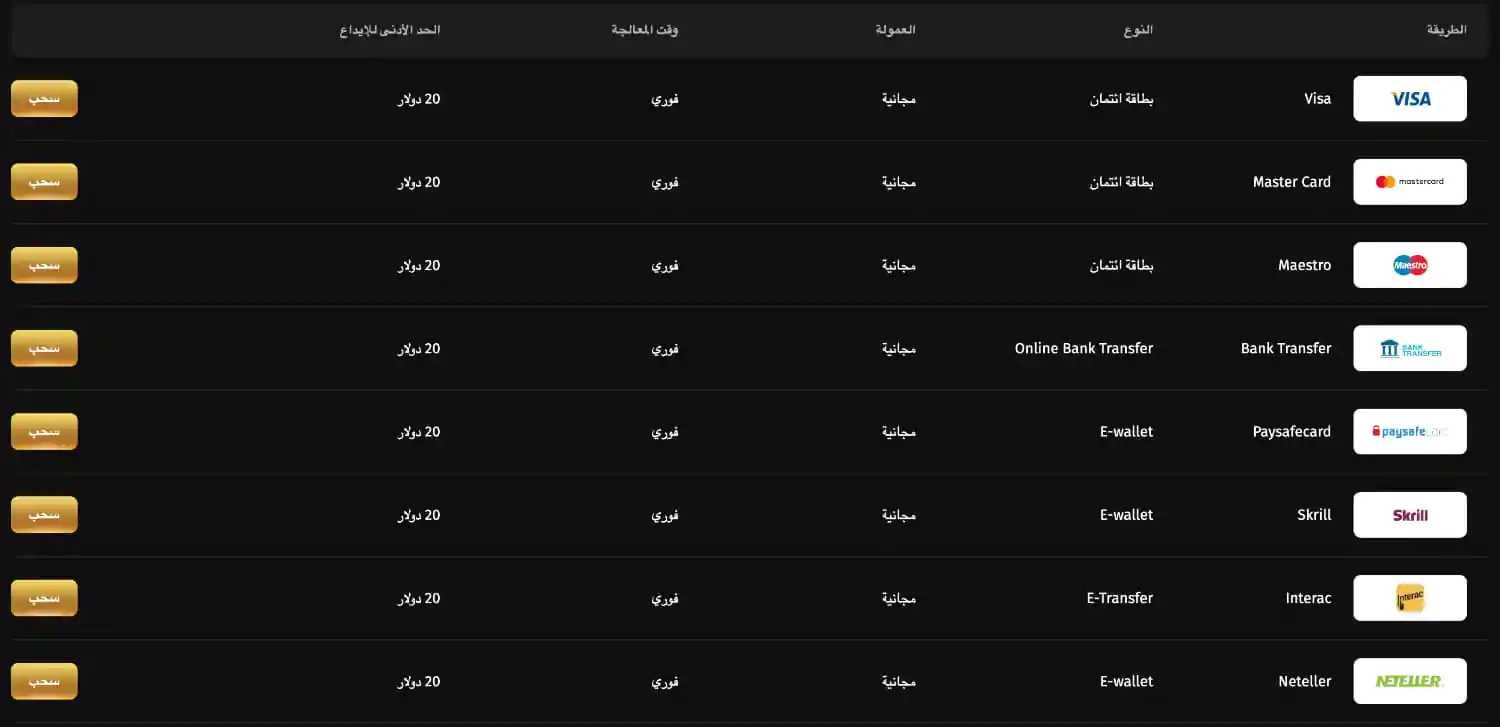Click the Visa payment logo
The width and height of the screenshot is (1500, 727).
(1409, 98)
